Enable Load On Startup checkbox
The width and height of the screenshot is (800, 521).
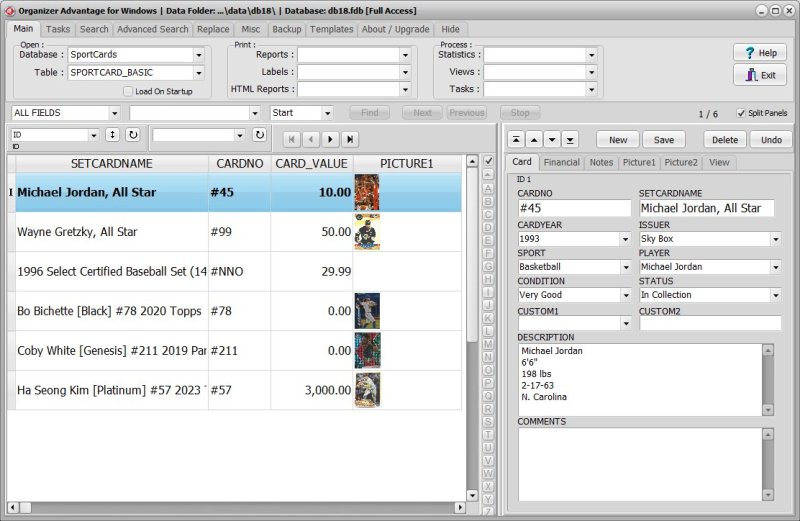pyautogui.click(x=128, y=91)
